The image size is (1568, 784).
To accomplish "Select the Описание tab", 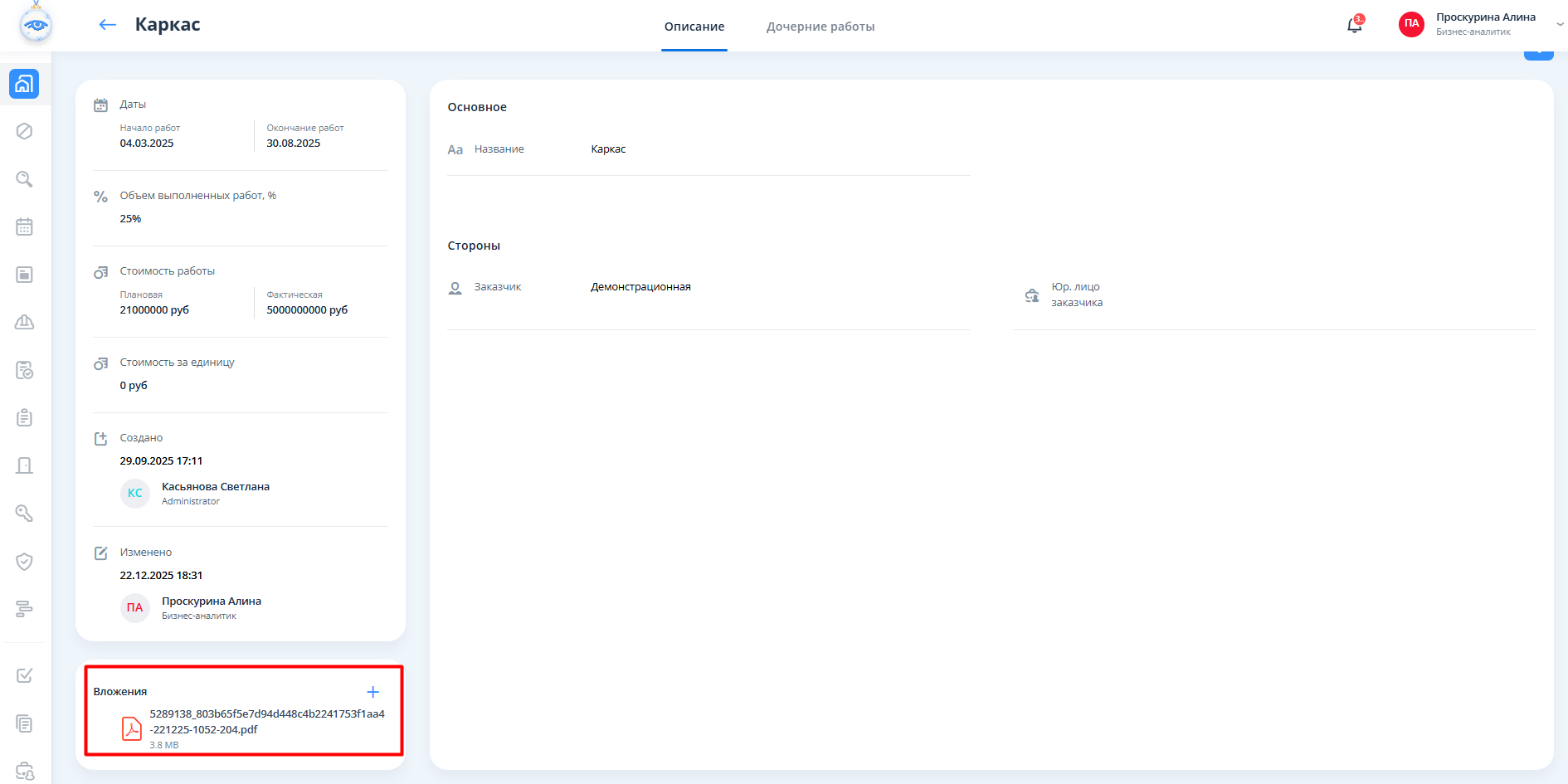I will pyautogui.click(x=694, y=27).
